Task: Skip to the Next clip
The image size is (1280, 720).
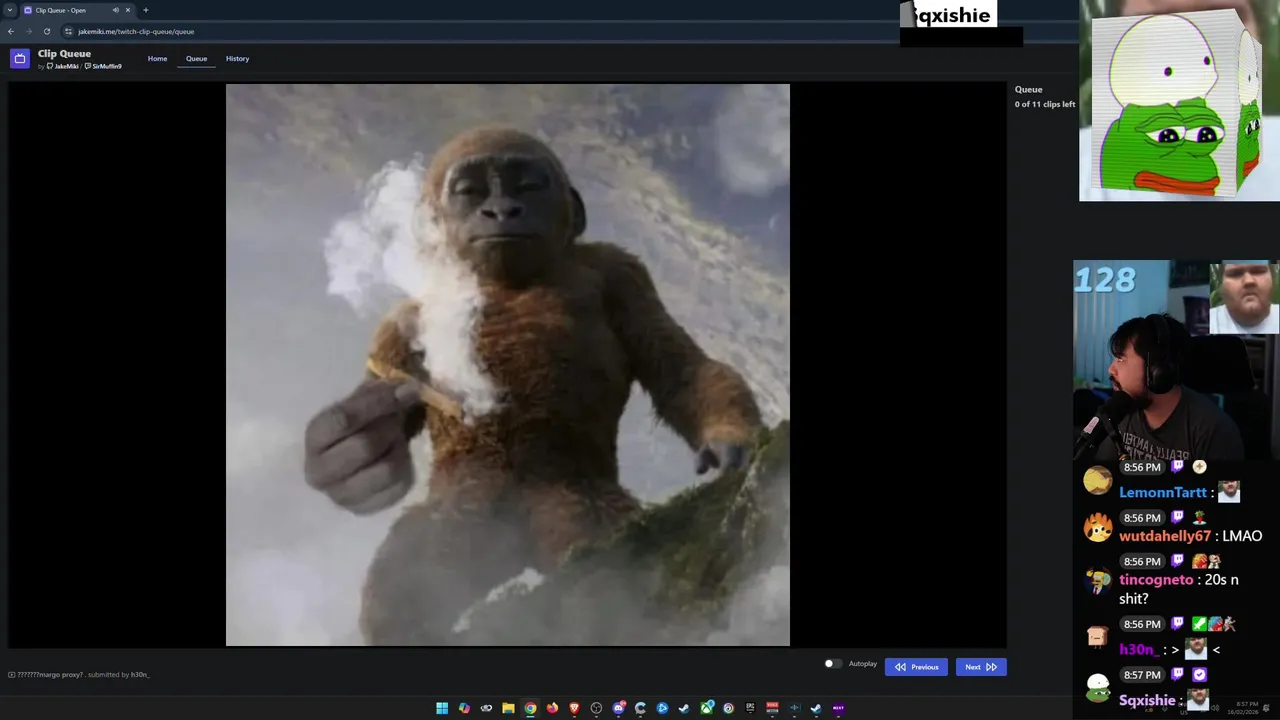Action: click(x=981, y=667)
